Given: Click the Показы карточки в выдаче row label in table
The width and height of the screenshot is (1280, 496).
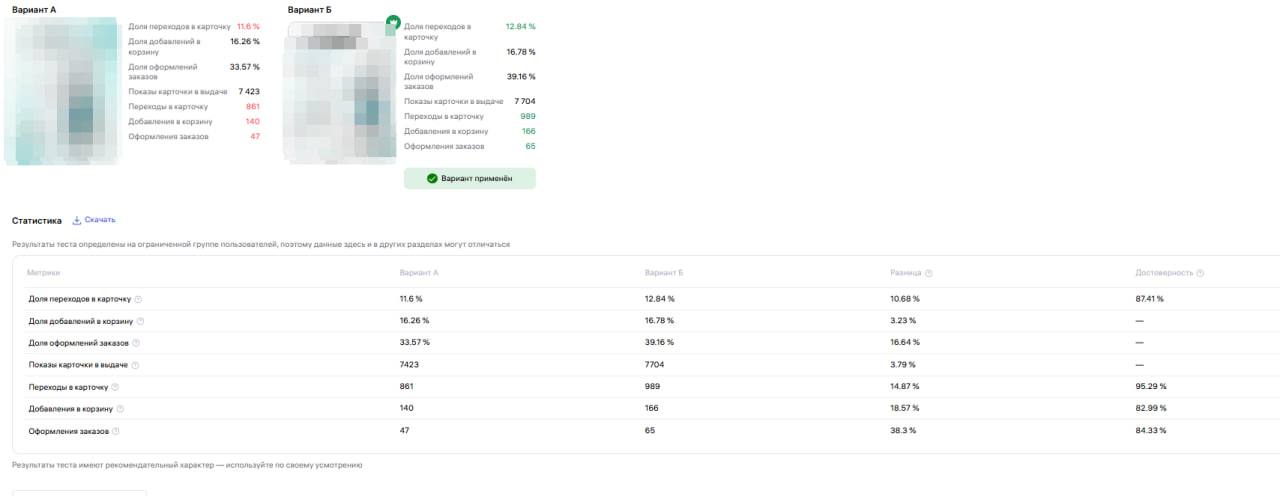Looking at the screenshot, I should 78,365.
